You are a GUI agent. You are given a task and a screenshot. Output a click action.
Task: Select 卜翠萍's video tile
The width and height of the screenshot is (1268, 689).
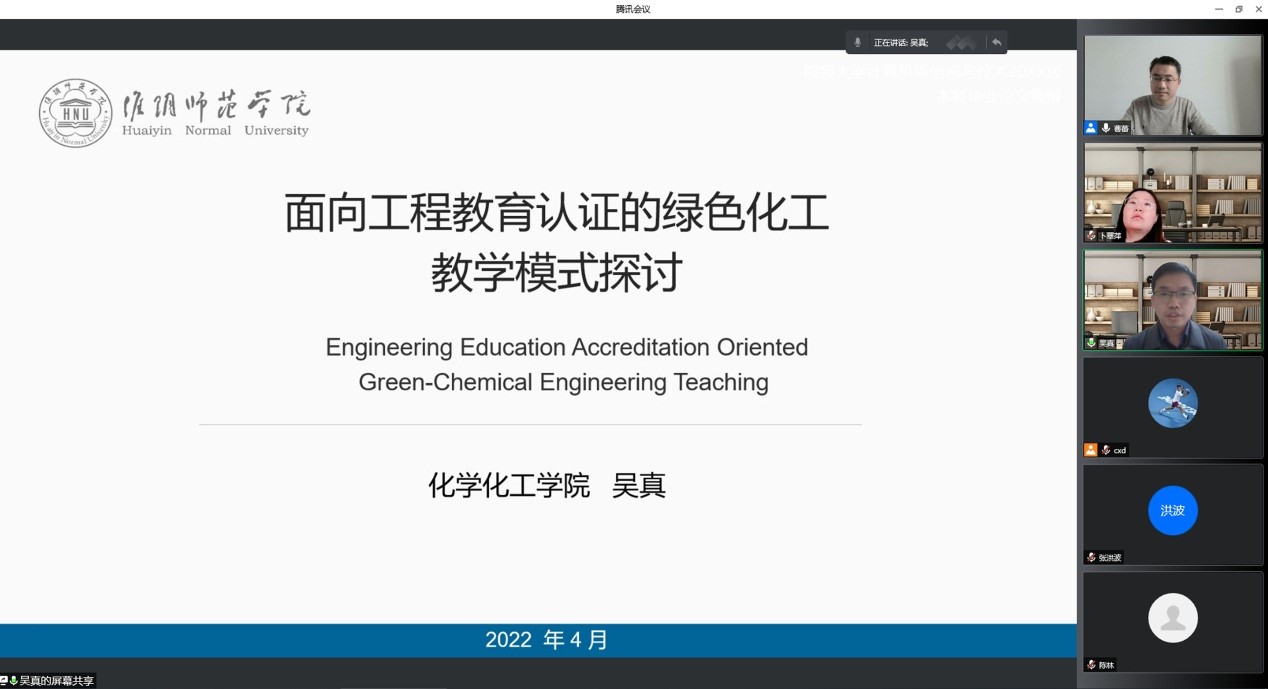(x=1173, y=192)
